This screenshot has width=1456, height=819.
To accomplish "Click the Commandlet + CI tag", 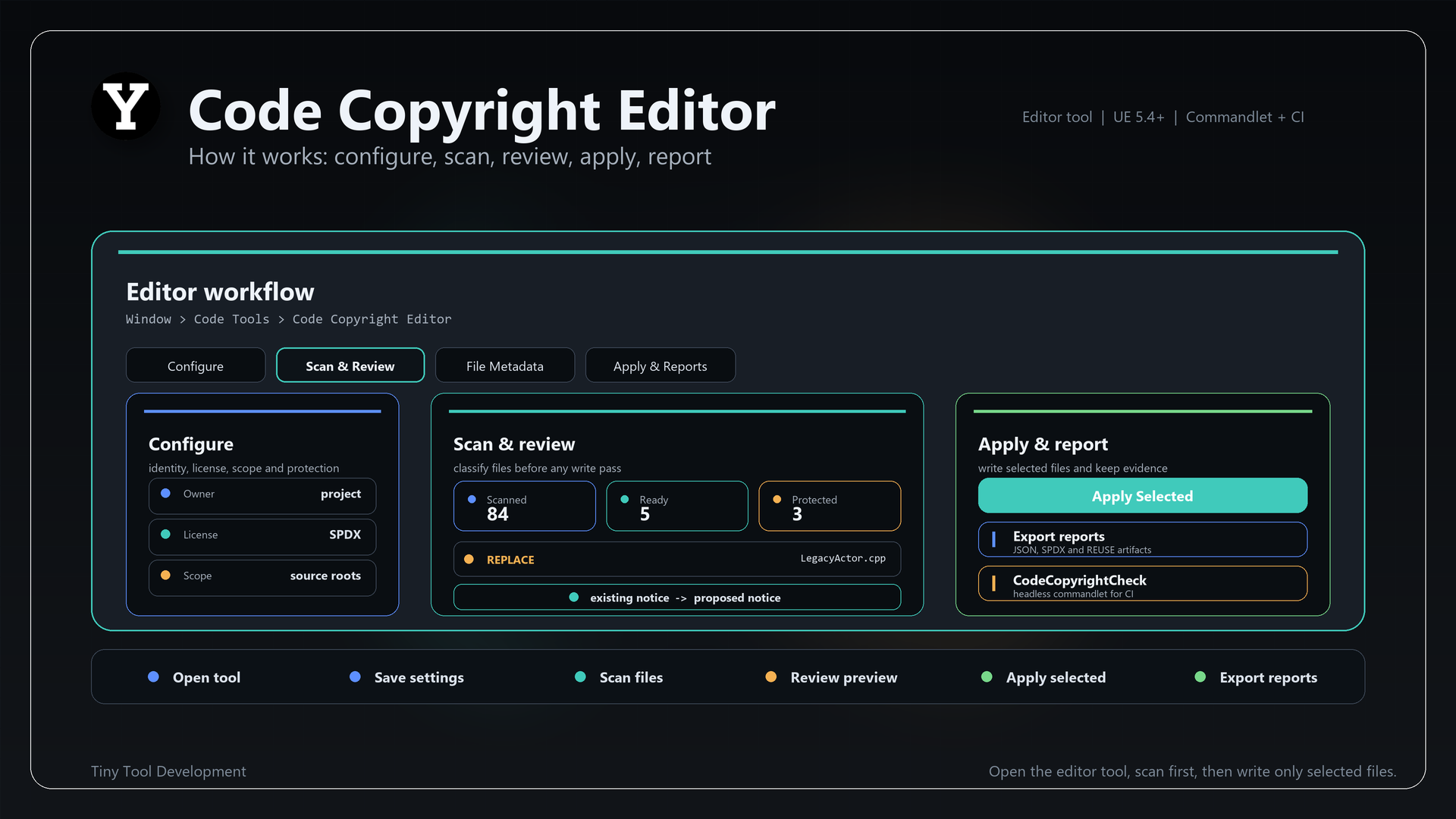I will click(1244, 117).
